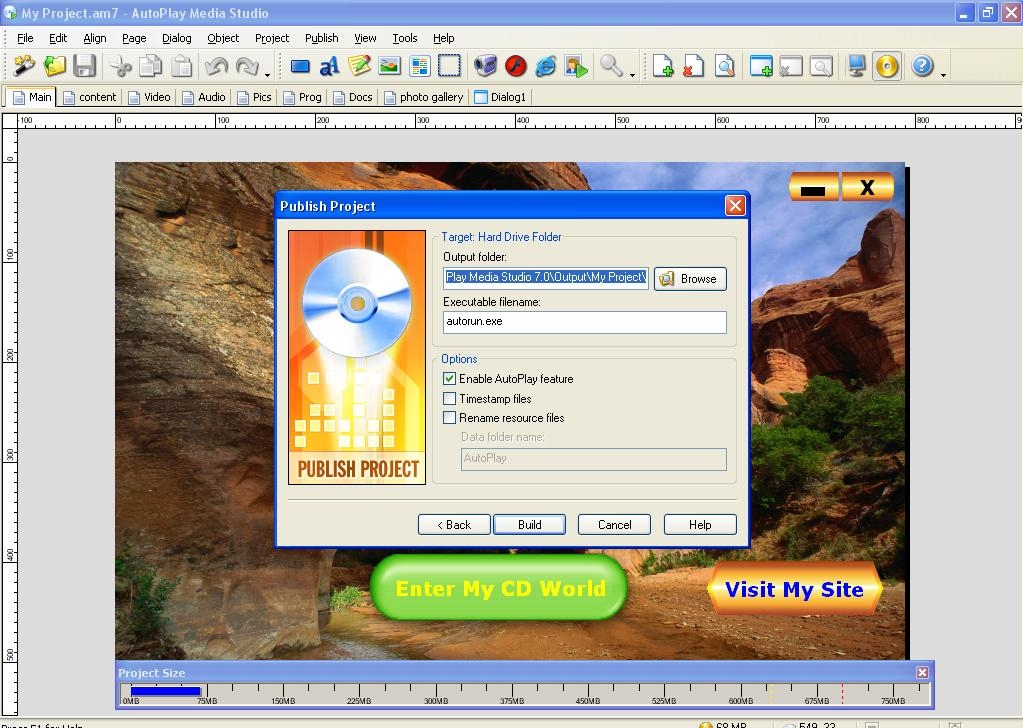The width and height of the screenshot is (1023, 728).
Task: Click the Web browser object icon
Action: tap(546, 67)
